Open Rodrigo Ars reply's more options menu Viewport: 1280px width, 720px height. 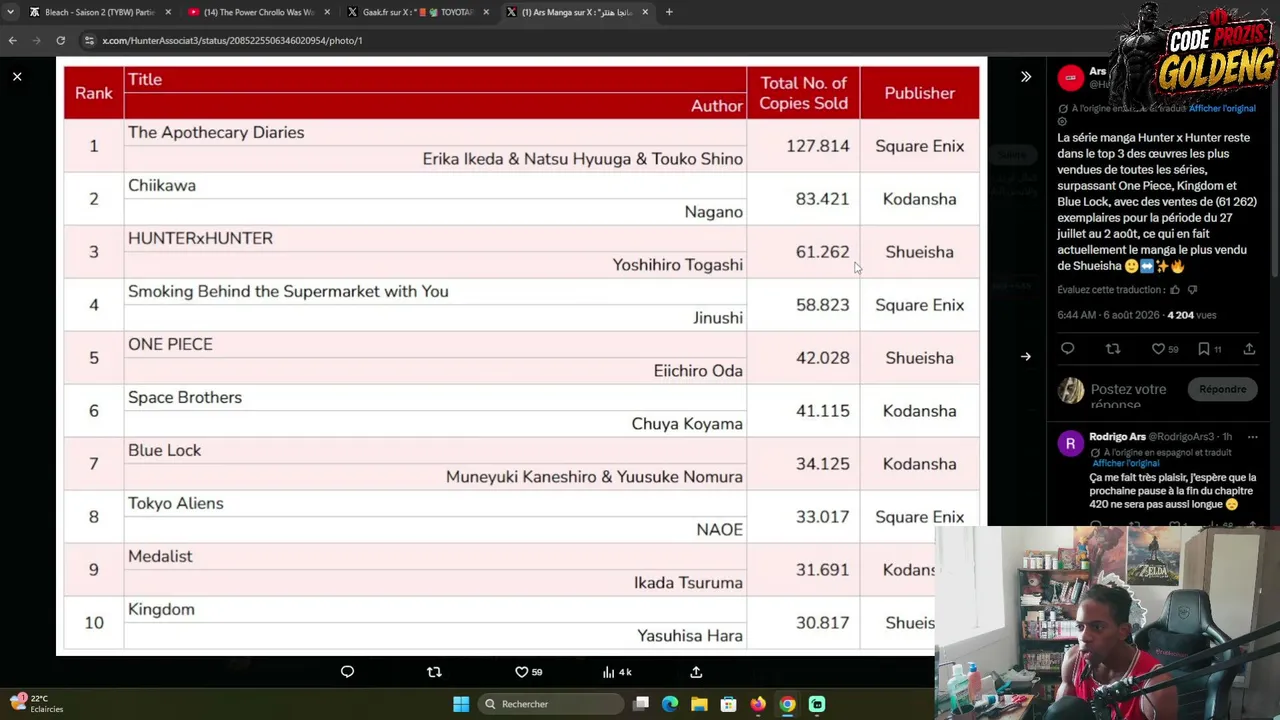[1252, 437]
